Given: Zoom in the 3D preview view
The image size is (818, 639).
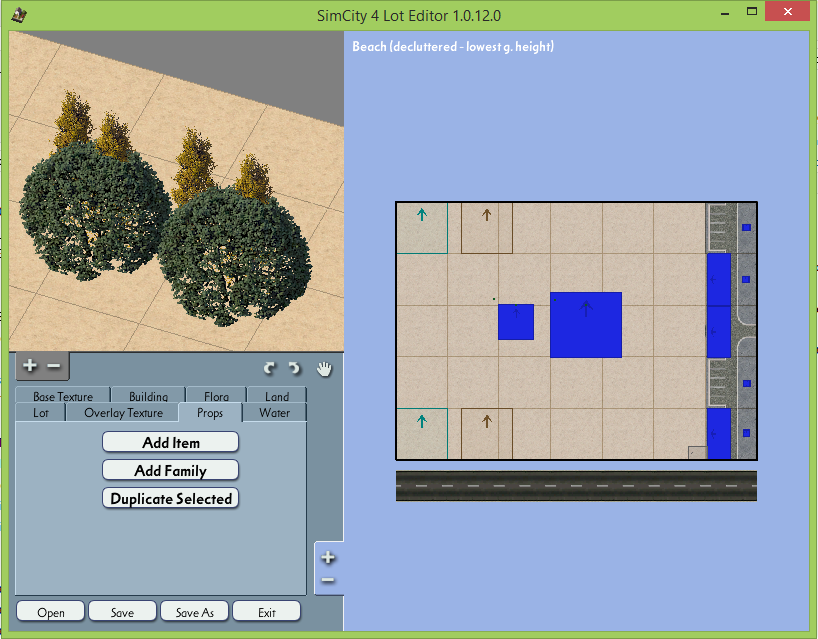Looking at the screenshot, I should (30, 366).
